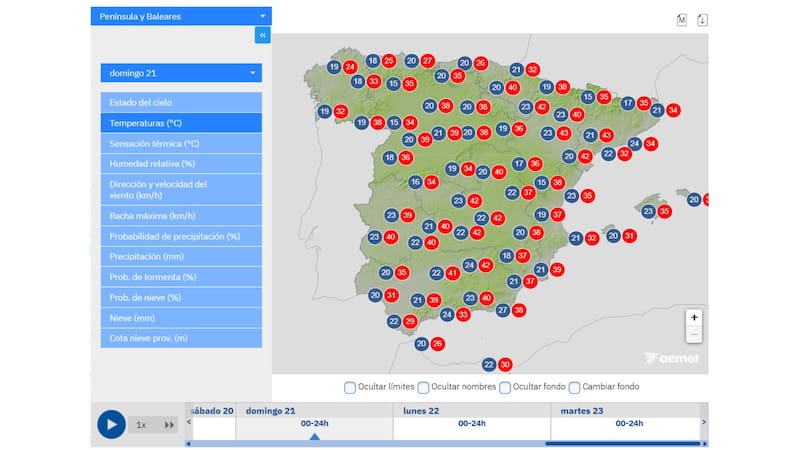Move the timeline forward with the upper right arrow
Viewport: 800px width, 450px height.
704,422
